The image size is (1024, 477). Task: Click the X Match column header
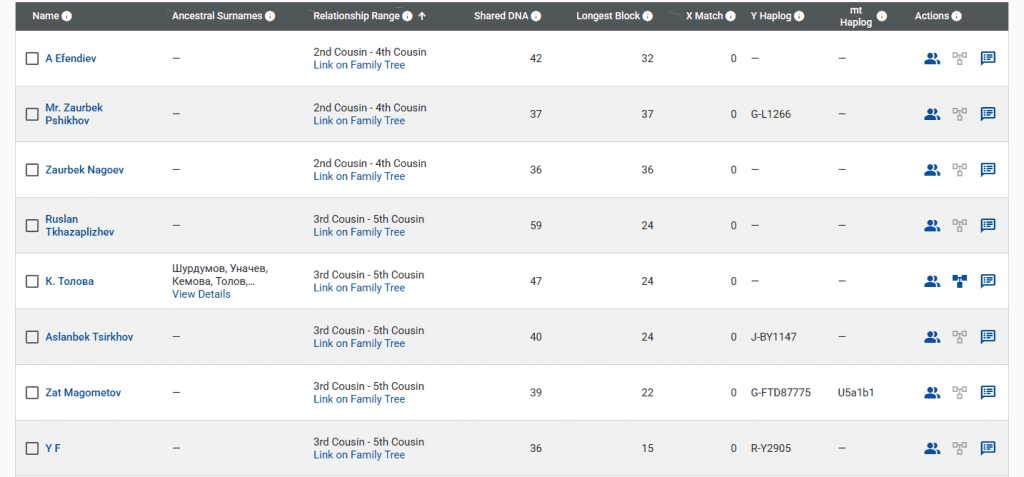[x=704, y=16]
